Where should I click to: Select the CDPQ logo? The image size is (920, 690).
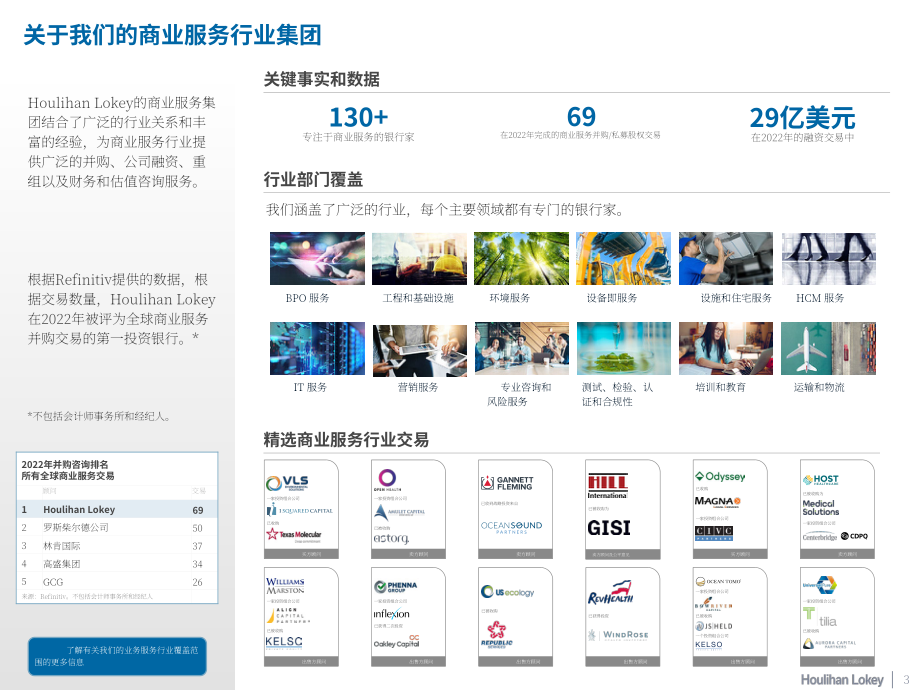point(854,536)
